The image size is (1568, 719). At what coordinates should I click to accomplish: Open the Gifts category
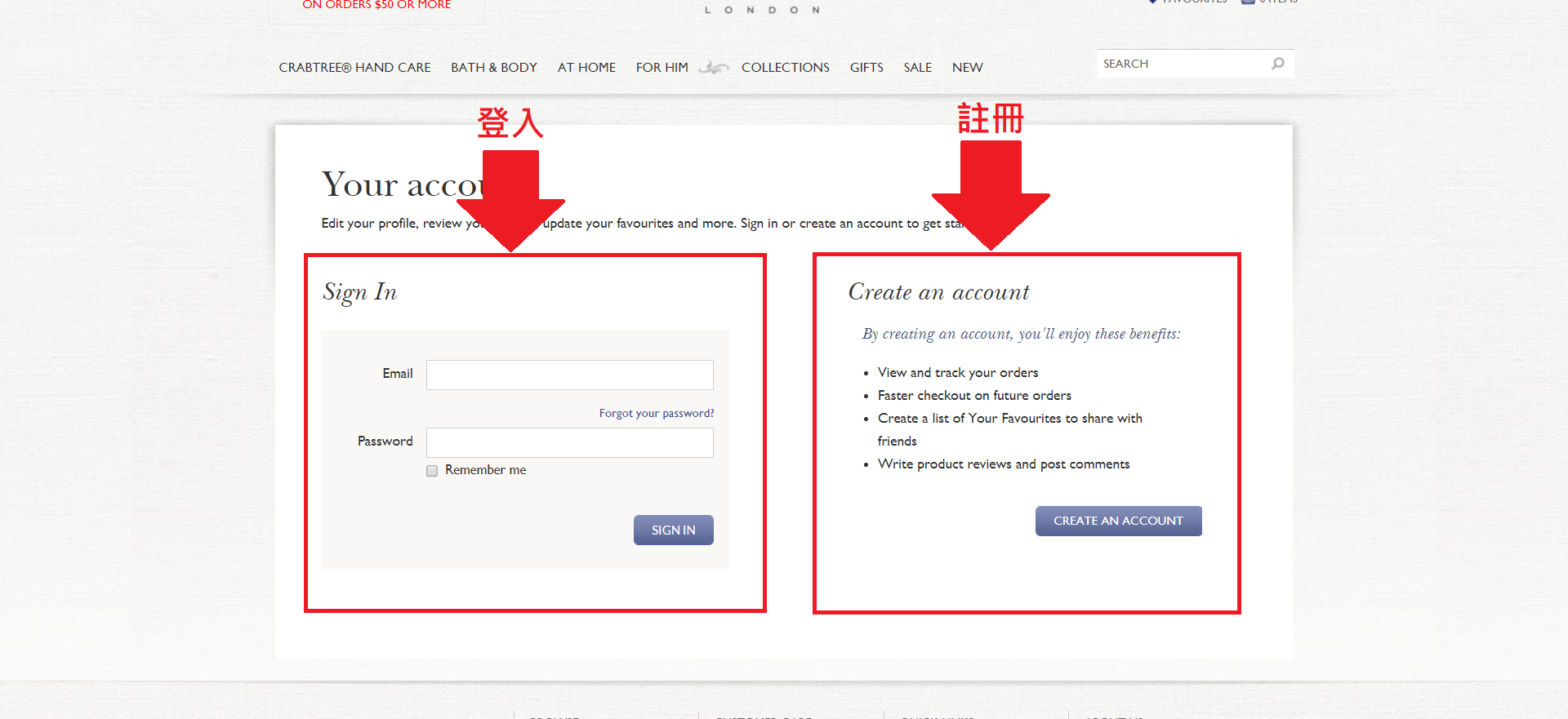click(x=866, y=68)
